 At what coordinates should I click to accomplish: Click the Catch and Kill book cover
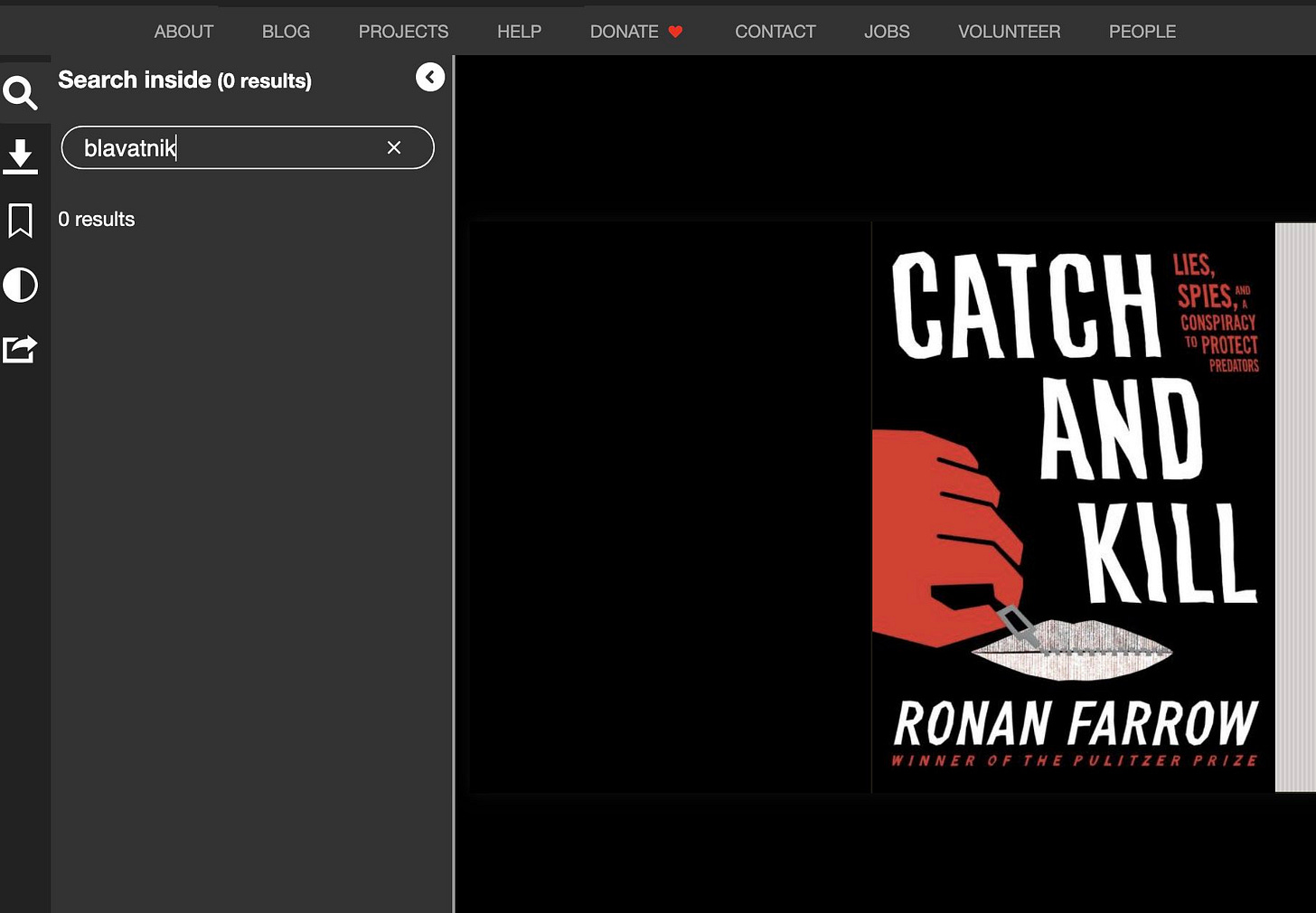tap(1073, 507)
